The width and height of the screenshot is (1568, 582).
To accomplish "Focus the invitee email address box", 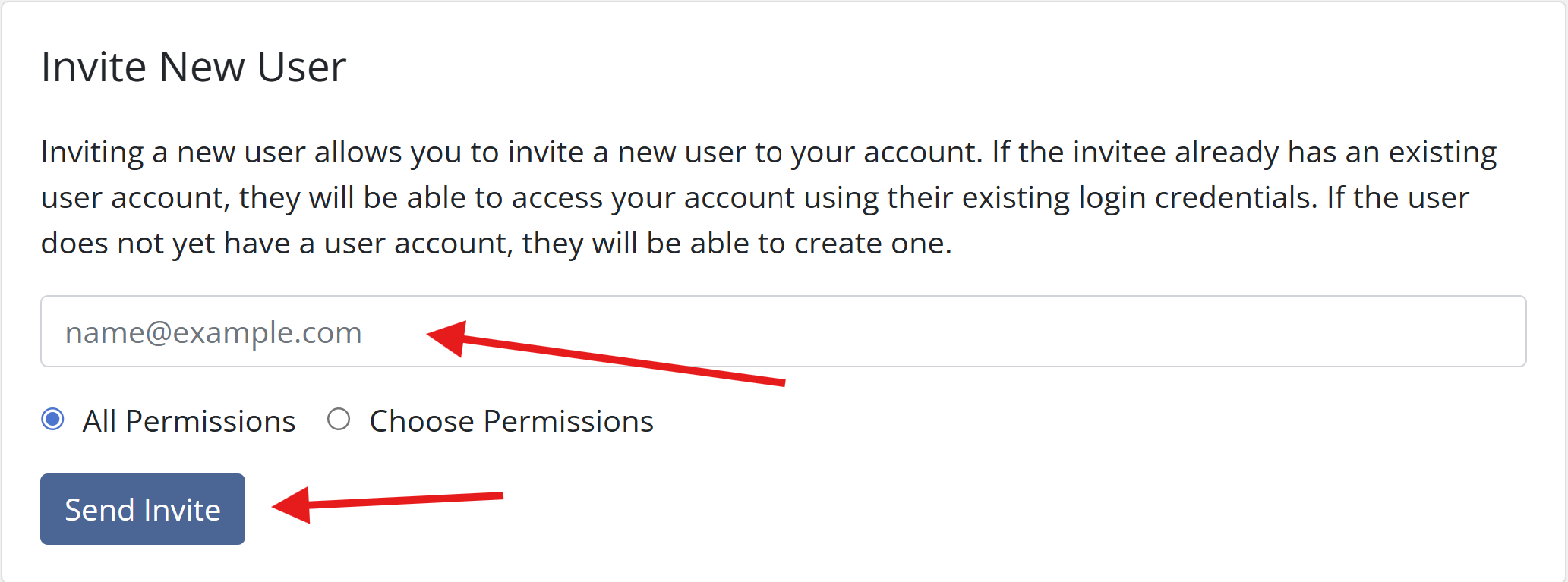I will pos(782,332).
